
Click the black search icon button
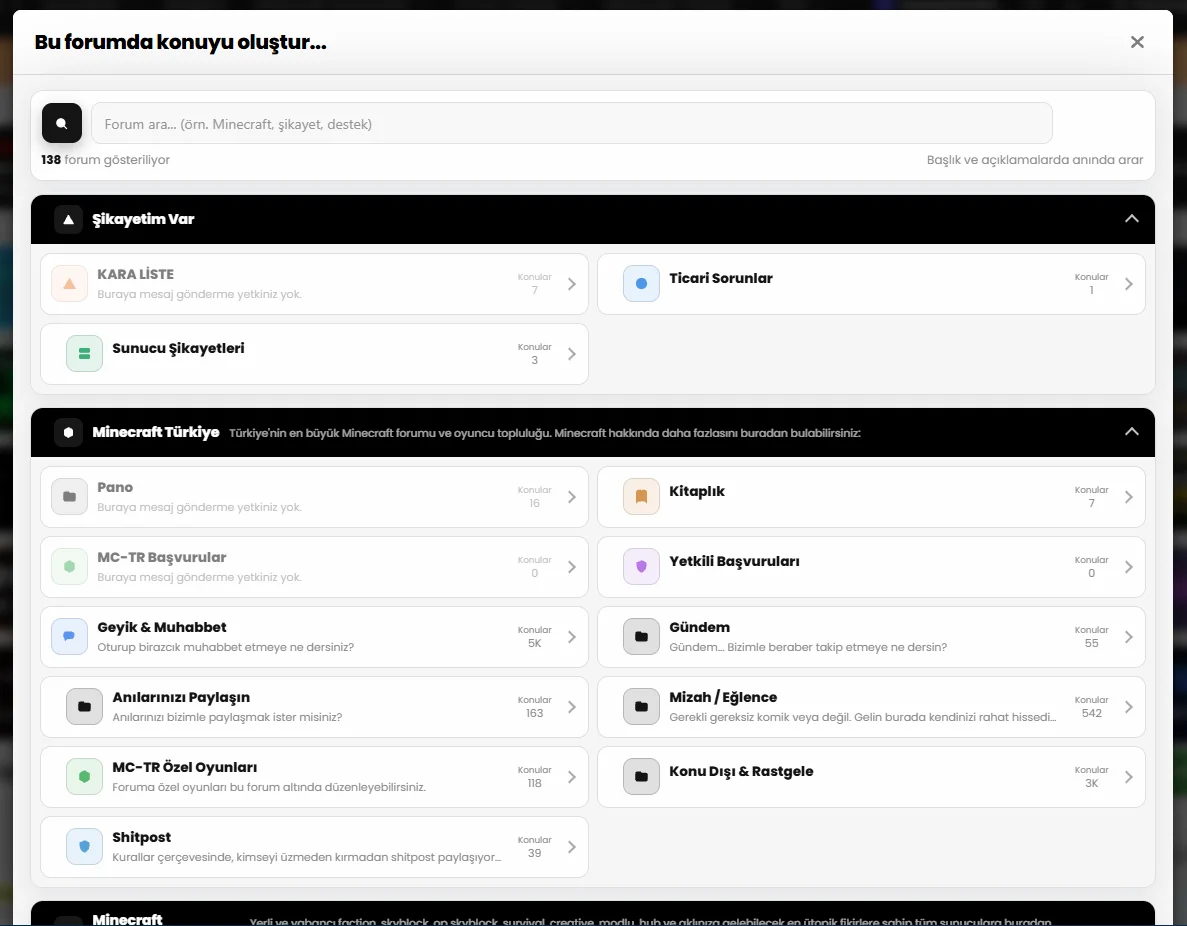point(62,123)
